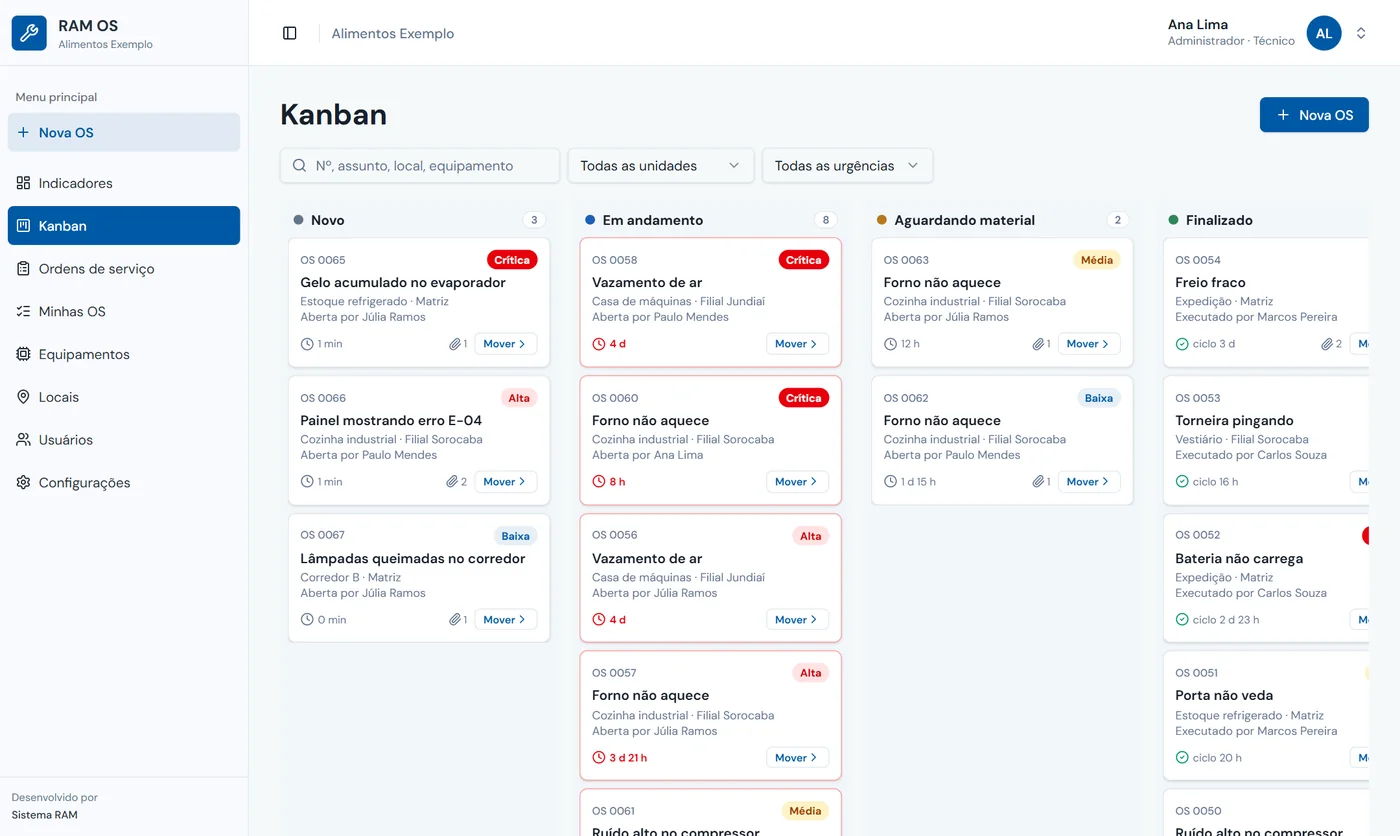Open Indicadores in the sidebar
This screenshot has height=836, width=1400.
pyautogui.click(x=124, y=183)
